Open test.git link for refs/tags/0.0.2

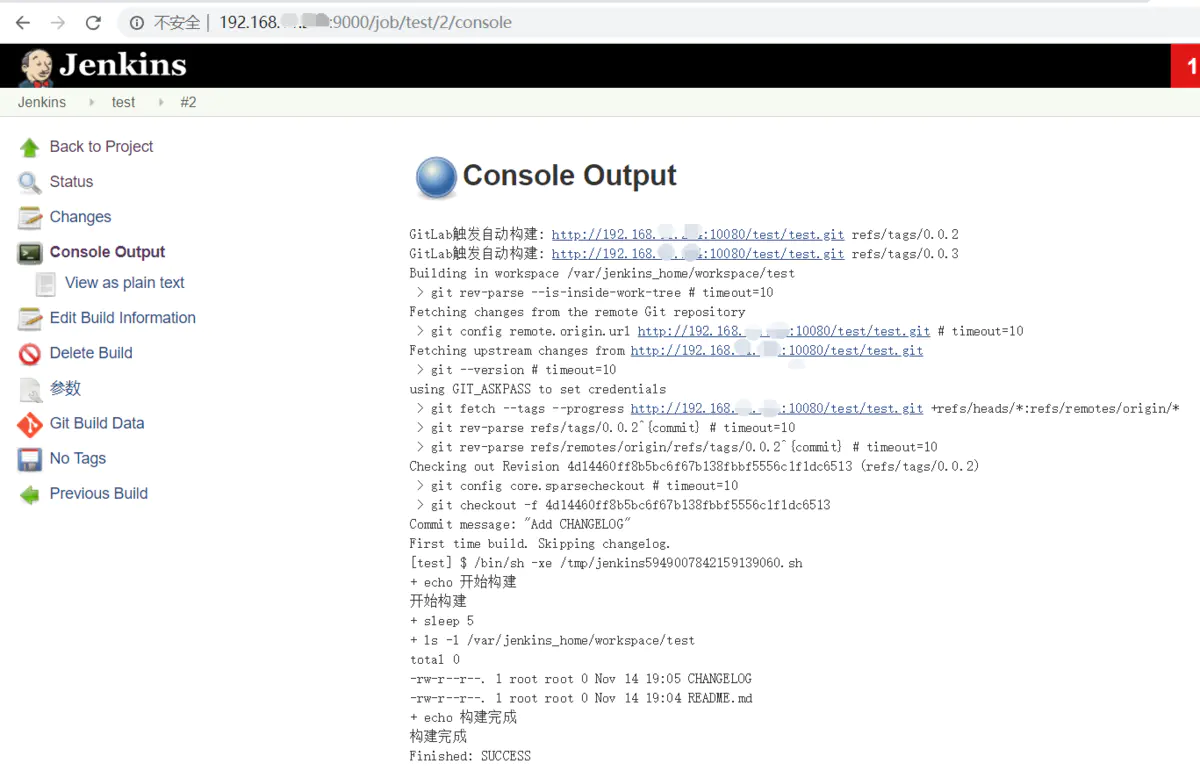[x=698, y=234]
